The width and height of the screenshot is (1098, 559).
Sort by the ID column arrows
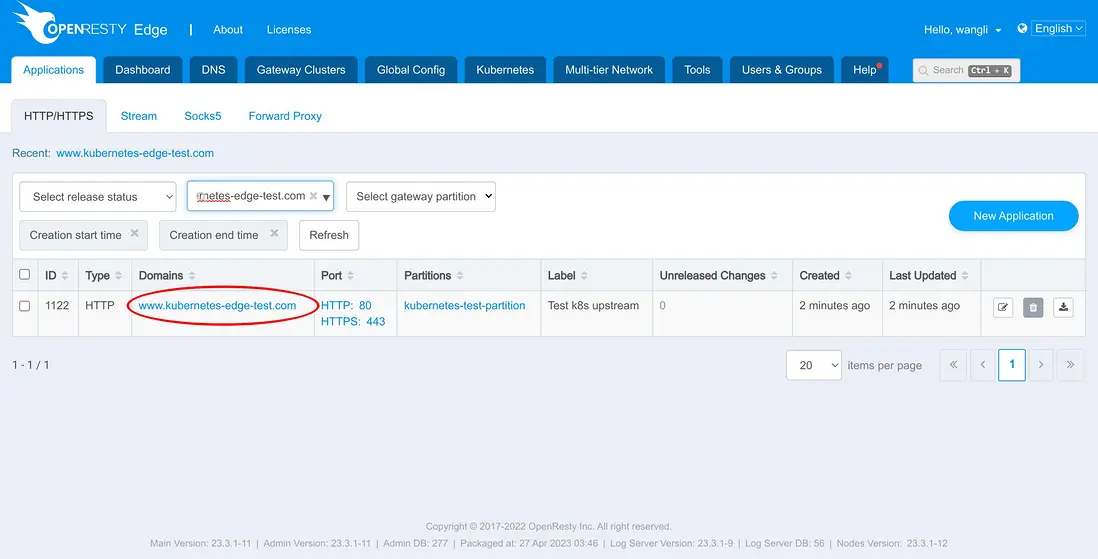pyautogui.click(x=65, y=276)
